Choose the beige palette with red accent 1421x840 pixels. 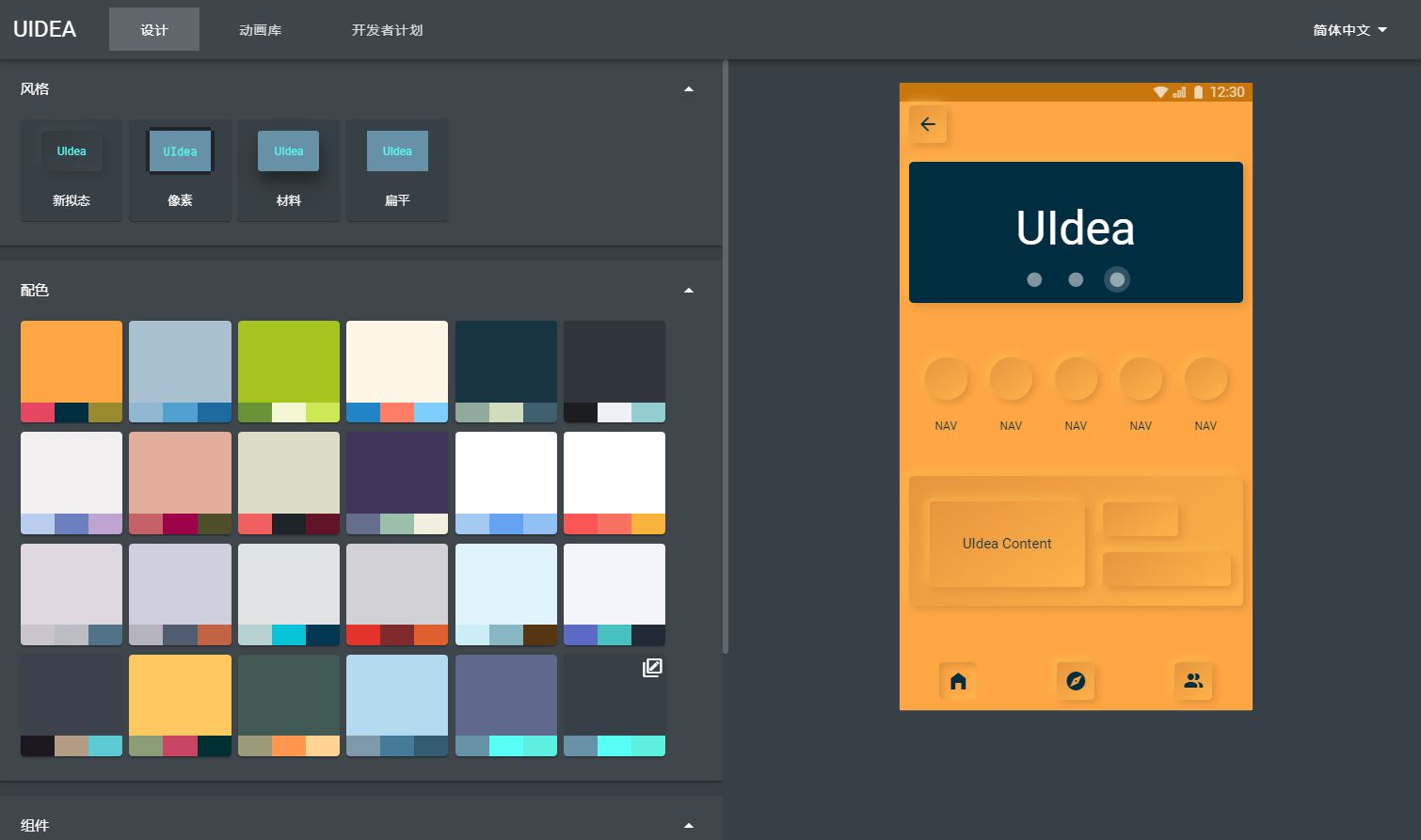pyautogui.click(x=289, y=483)
